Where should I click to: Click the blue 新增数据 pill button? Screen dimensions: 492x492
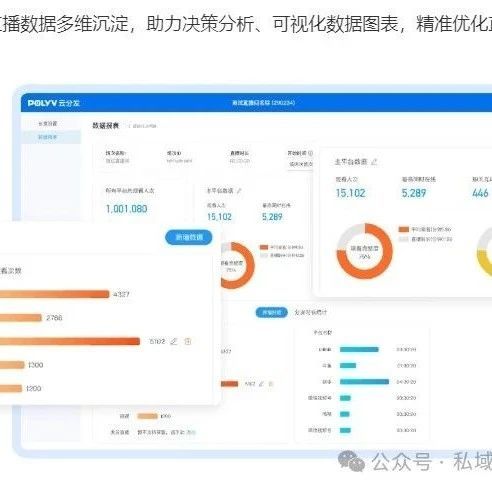tap(189, 237)
